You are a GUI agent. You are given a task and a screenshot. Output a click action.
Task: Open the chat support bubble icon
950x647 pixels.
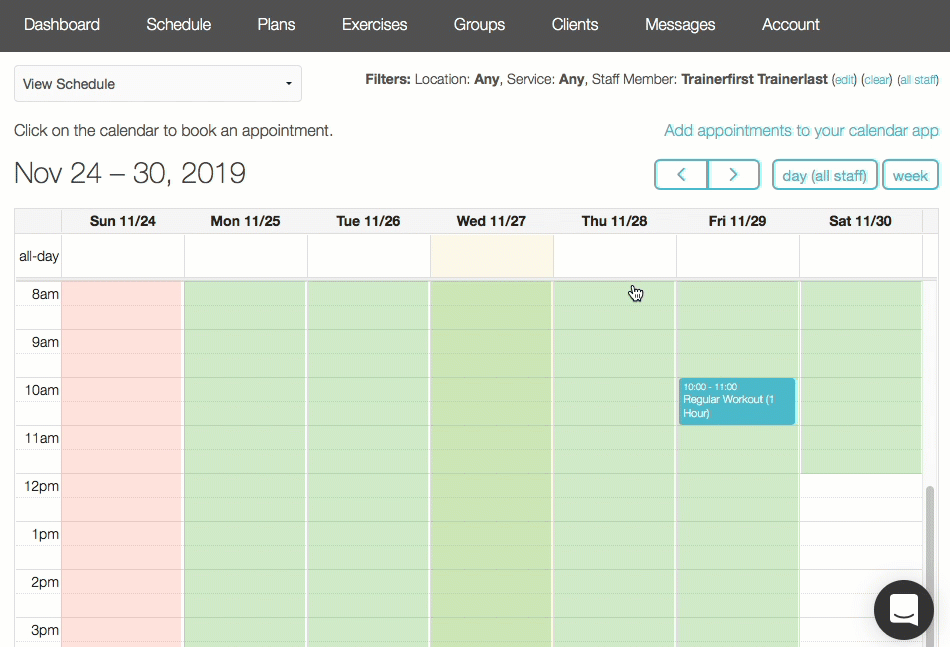pos(903,609)
